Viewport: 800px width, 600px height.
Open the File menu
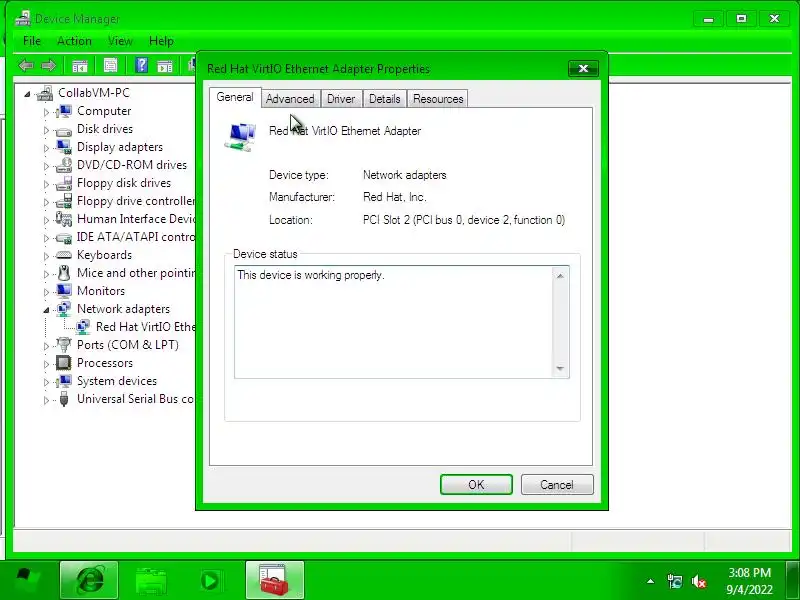32,41
